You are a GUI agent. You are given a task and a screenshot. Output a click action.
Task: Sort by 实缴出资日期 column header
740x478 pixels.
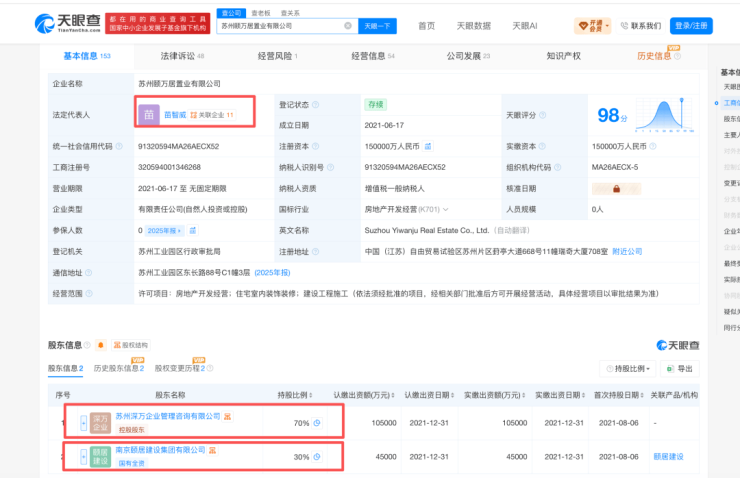560,395
